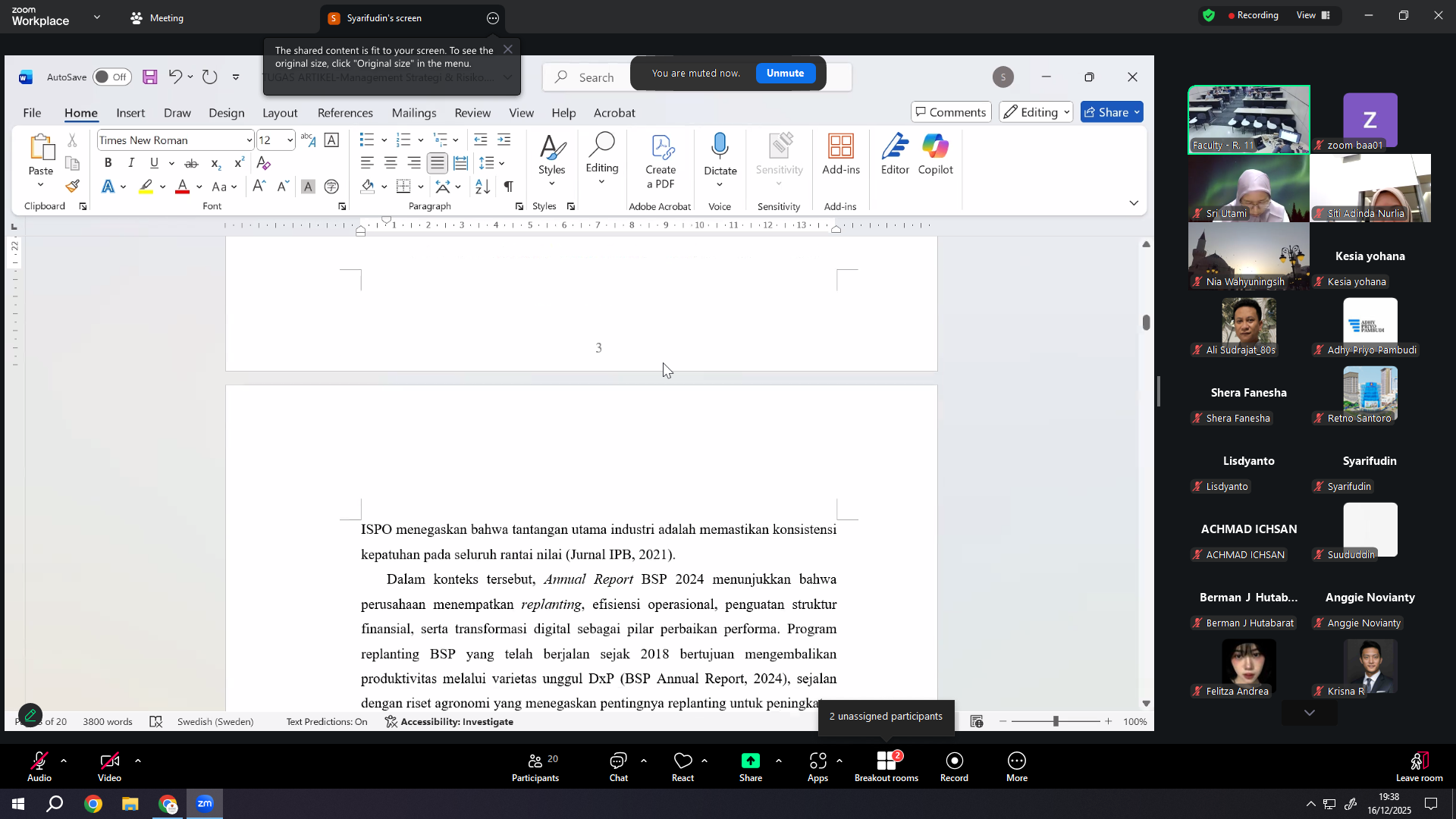Click the document vertical scrollbar thumb
The width and height of the screenshot is (1456, 819).
(1147, 322)
